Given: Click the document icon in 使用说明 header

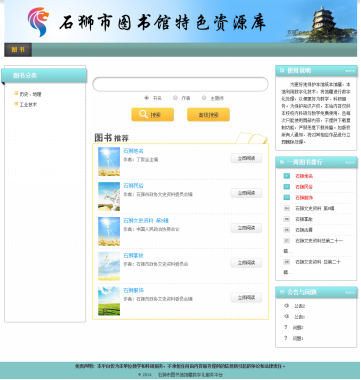Looking at the screenshot, I should 282,70.
